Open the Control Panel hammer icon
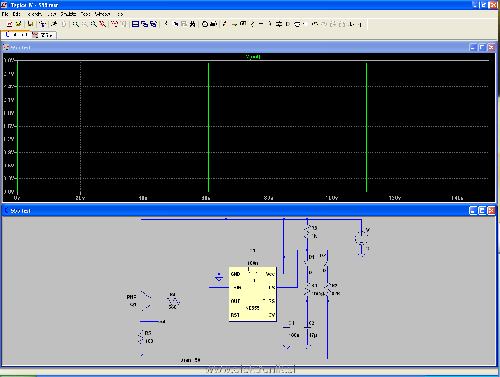The height and width of the screenshot is (377, 500). pos(42,24)
